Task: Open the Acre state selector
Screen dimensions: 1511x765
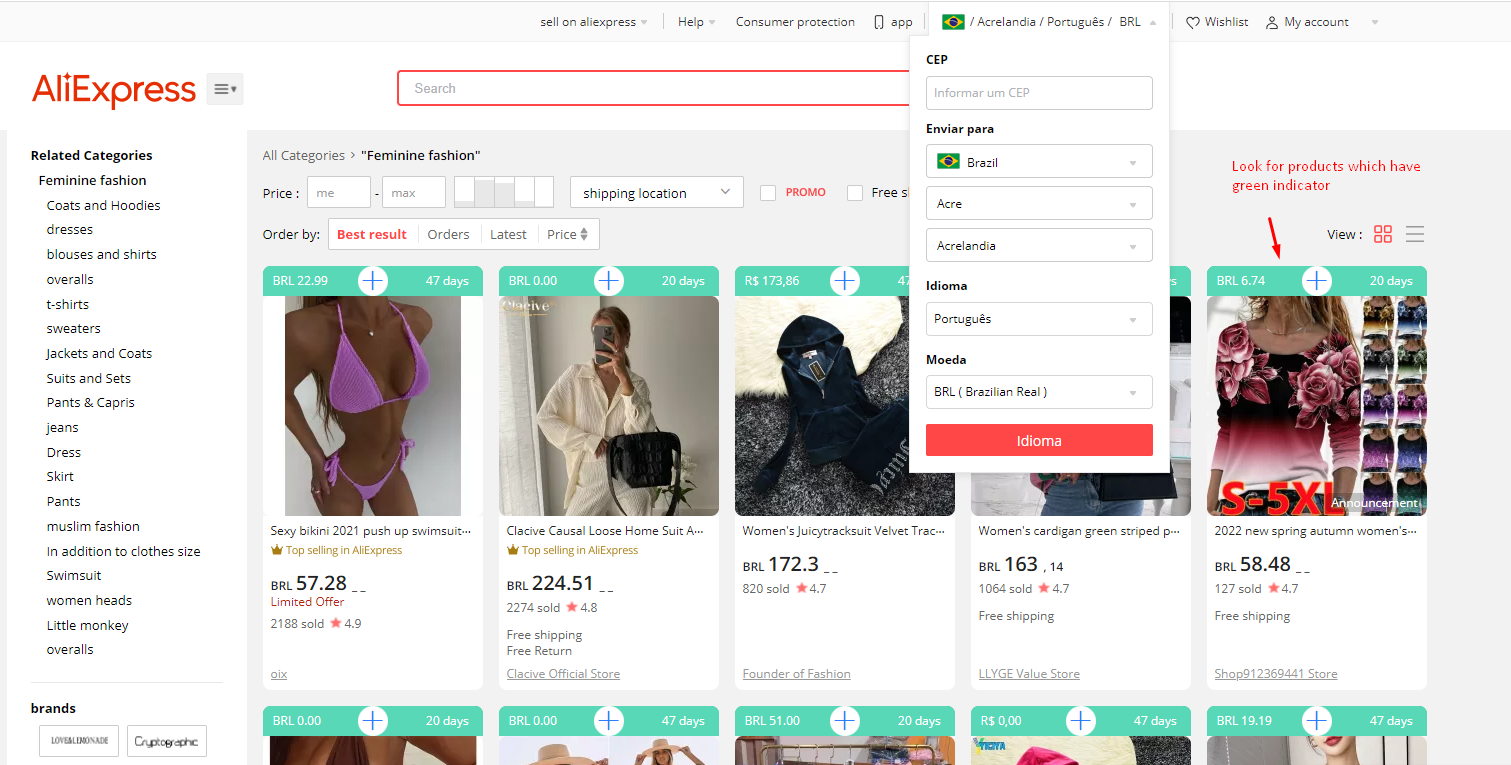Action: pos(1039,204)
